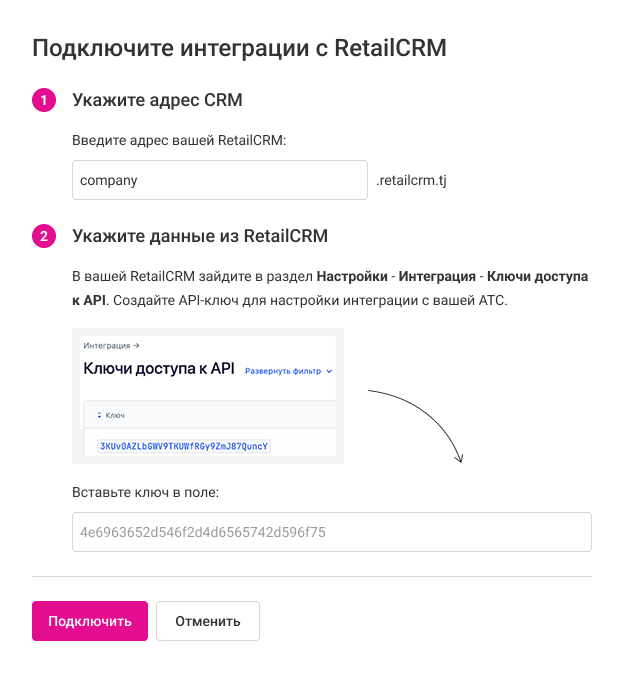Image resolution: width=624 pixels, height=673 pixels.
Task: Focus the CRM address field containing company
Action: pyautogui.click(x=220, y=181)
